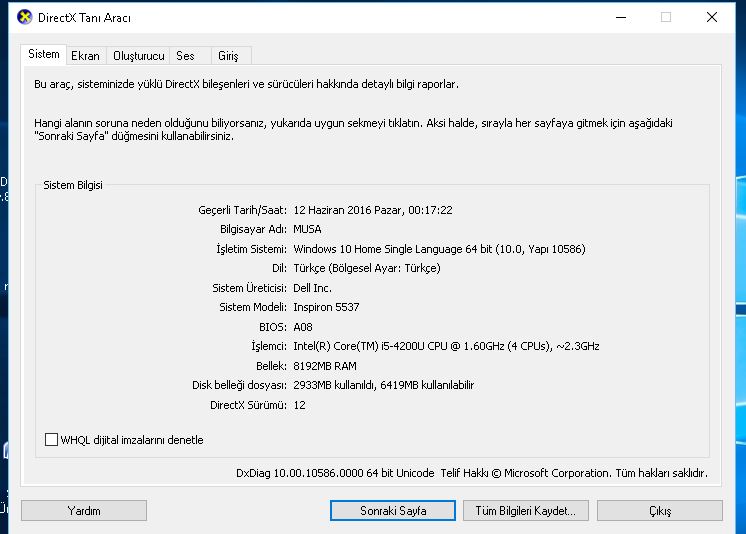The image size is (746, 534).
Task: Select the Oluşturucu tab
Action: [x=138, y=56]
